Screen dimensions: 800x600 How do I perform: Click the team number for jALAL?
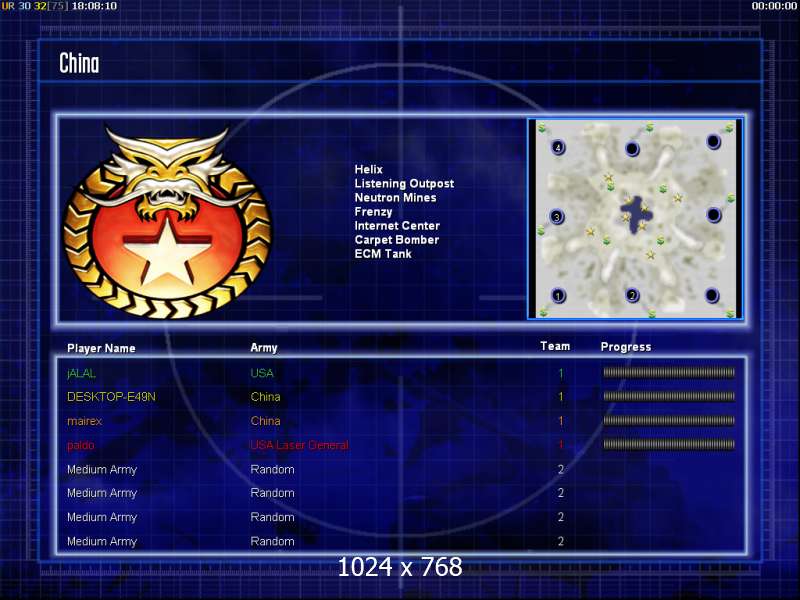(561, 373)
